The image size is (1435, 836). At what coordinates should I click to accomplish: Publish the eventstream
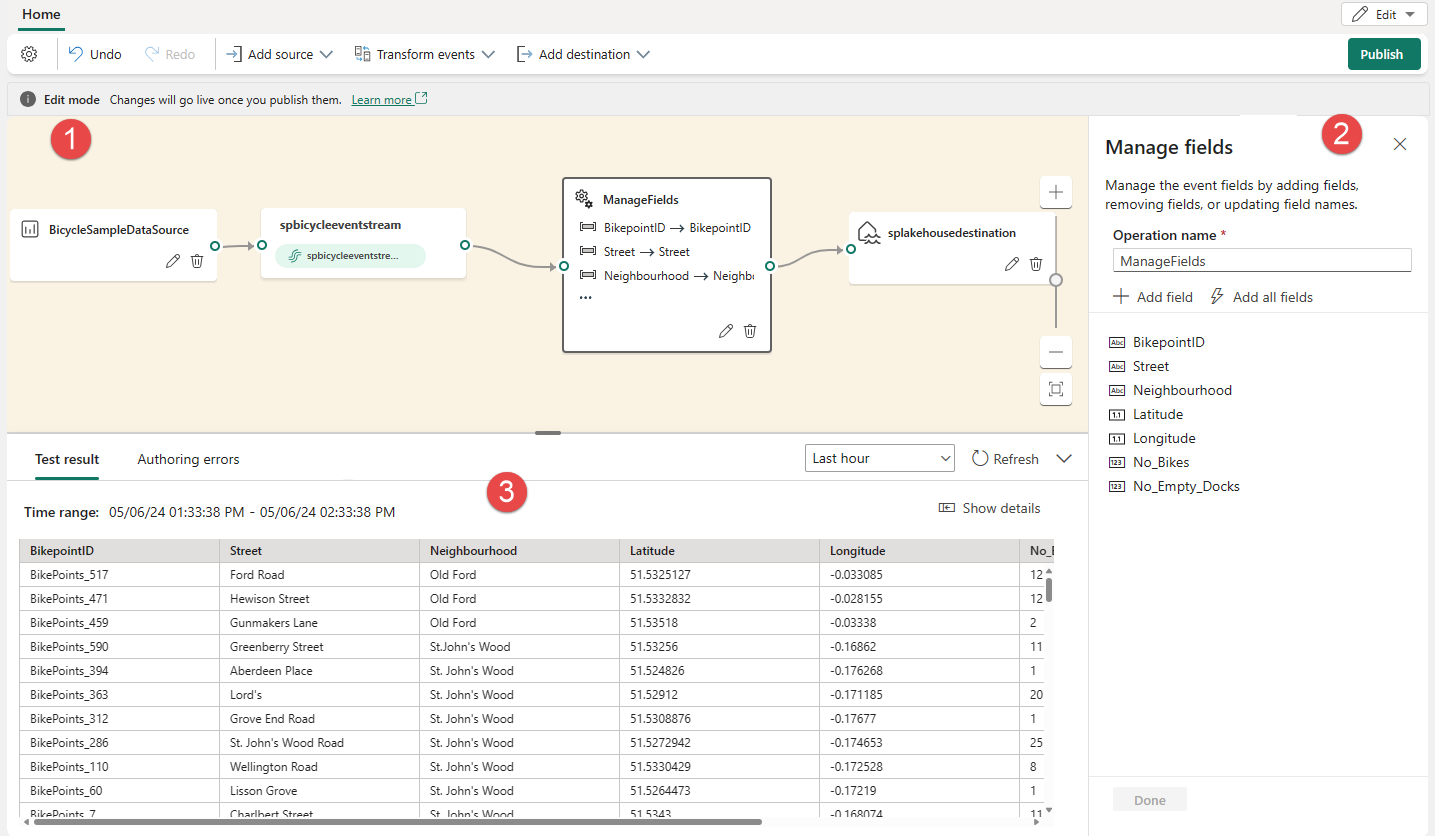[1383, 54]
